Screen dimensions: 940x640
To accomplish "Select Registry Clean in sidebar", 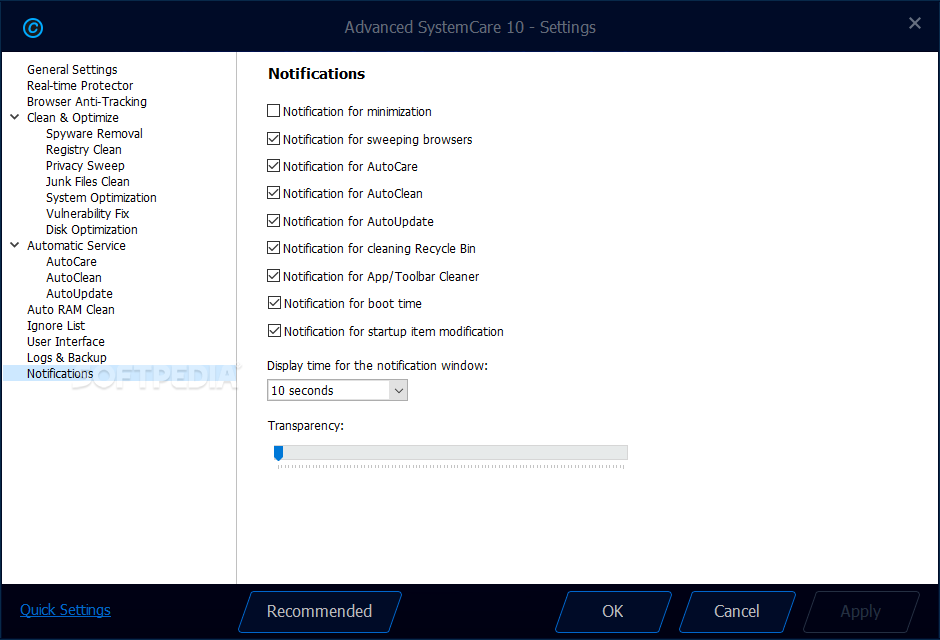I will (83, 150).
